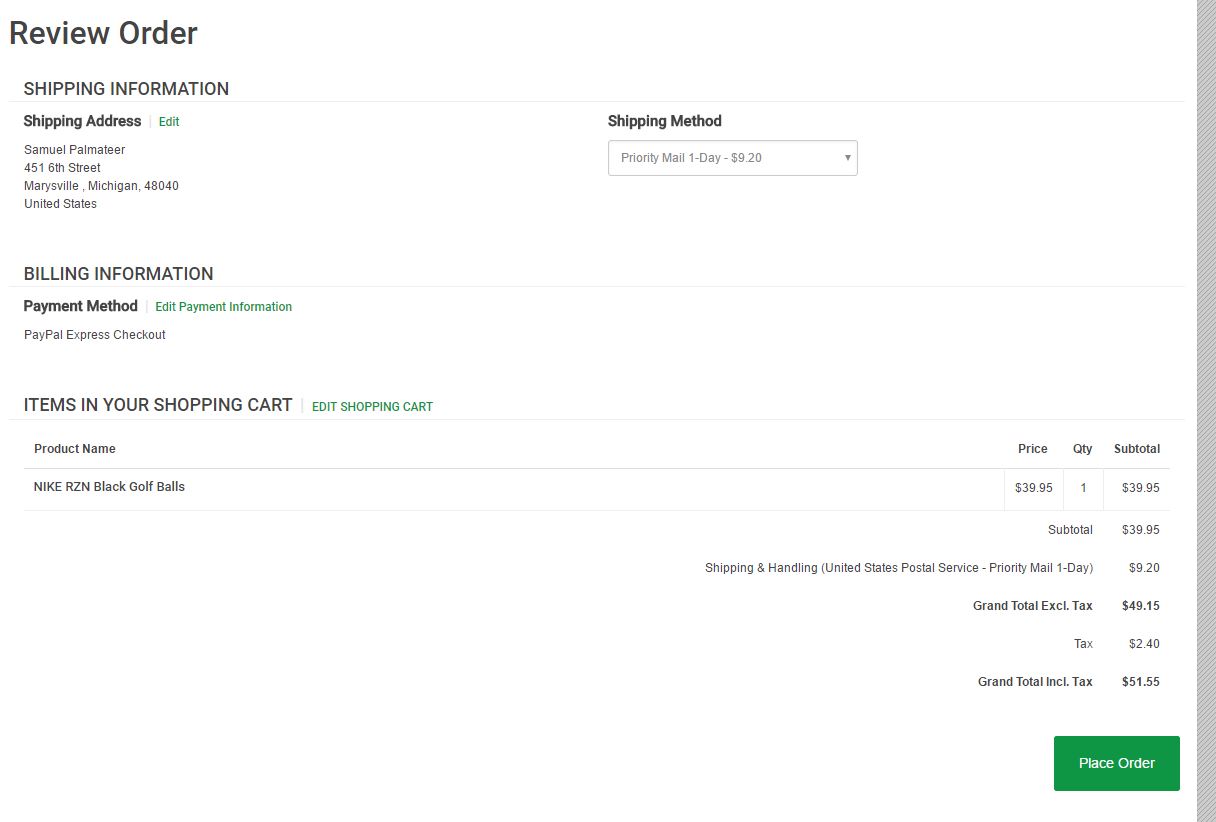Click the Billing Information section header
1216x822 pixels.
tap(118, 274)
